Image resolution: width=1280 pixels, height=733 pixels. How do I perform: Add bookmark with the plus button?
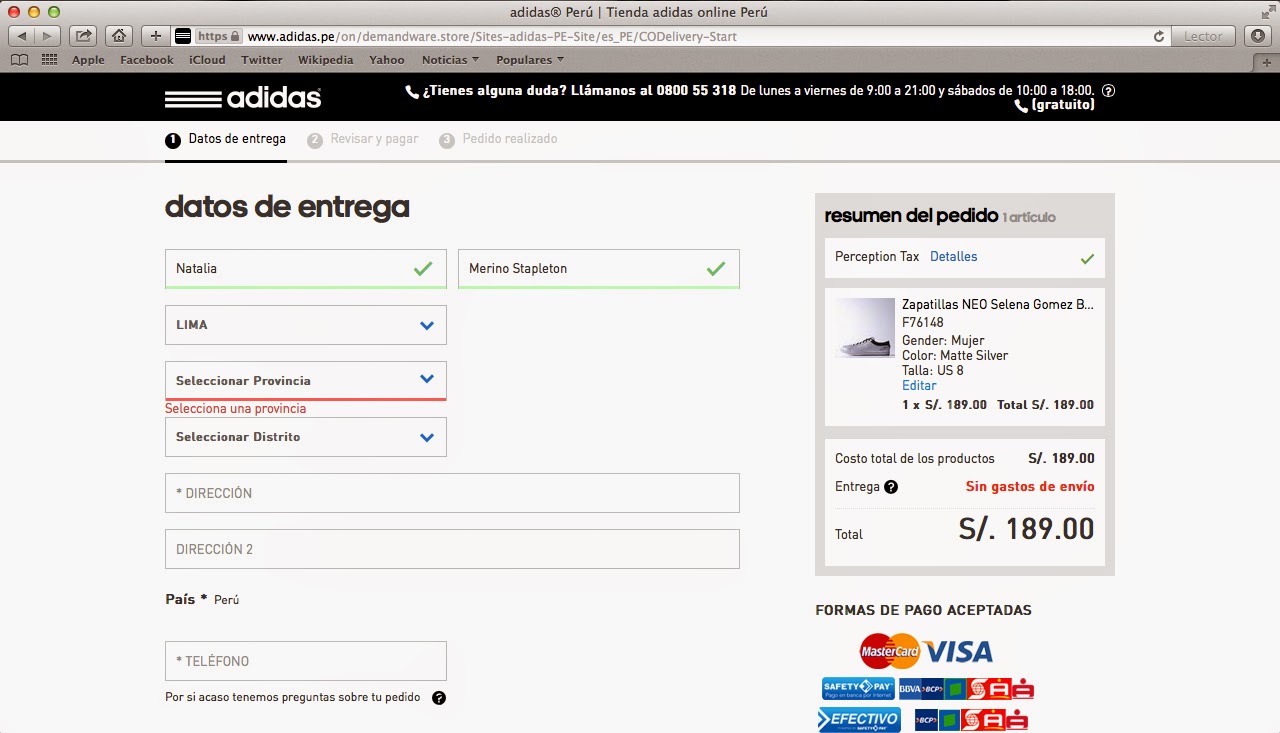coord(155,36)
